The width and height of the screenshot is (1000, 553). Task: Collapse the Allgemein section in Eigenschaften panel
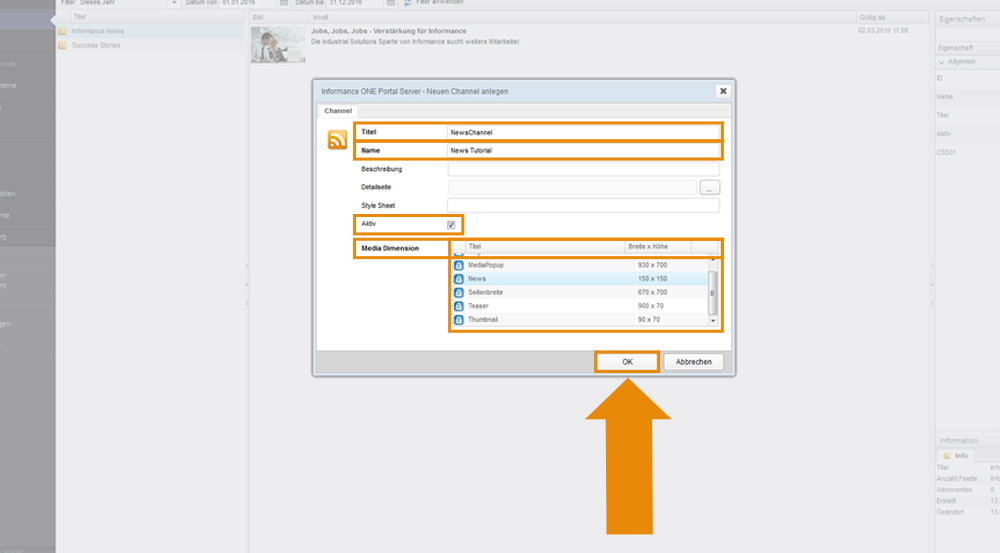click(942, 62)
